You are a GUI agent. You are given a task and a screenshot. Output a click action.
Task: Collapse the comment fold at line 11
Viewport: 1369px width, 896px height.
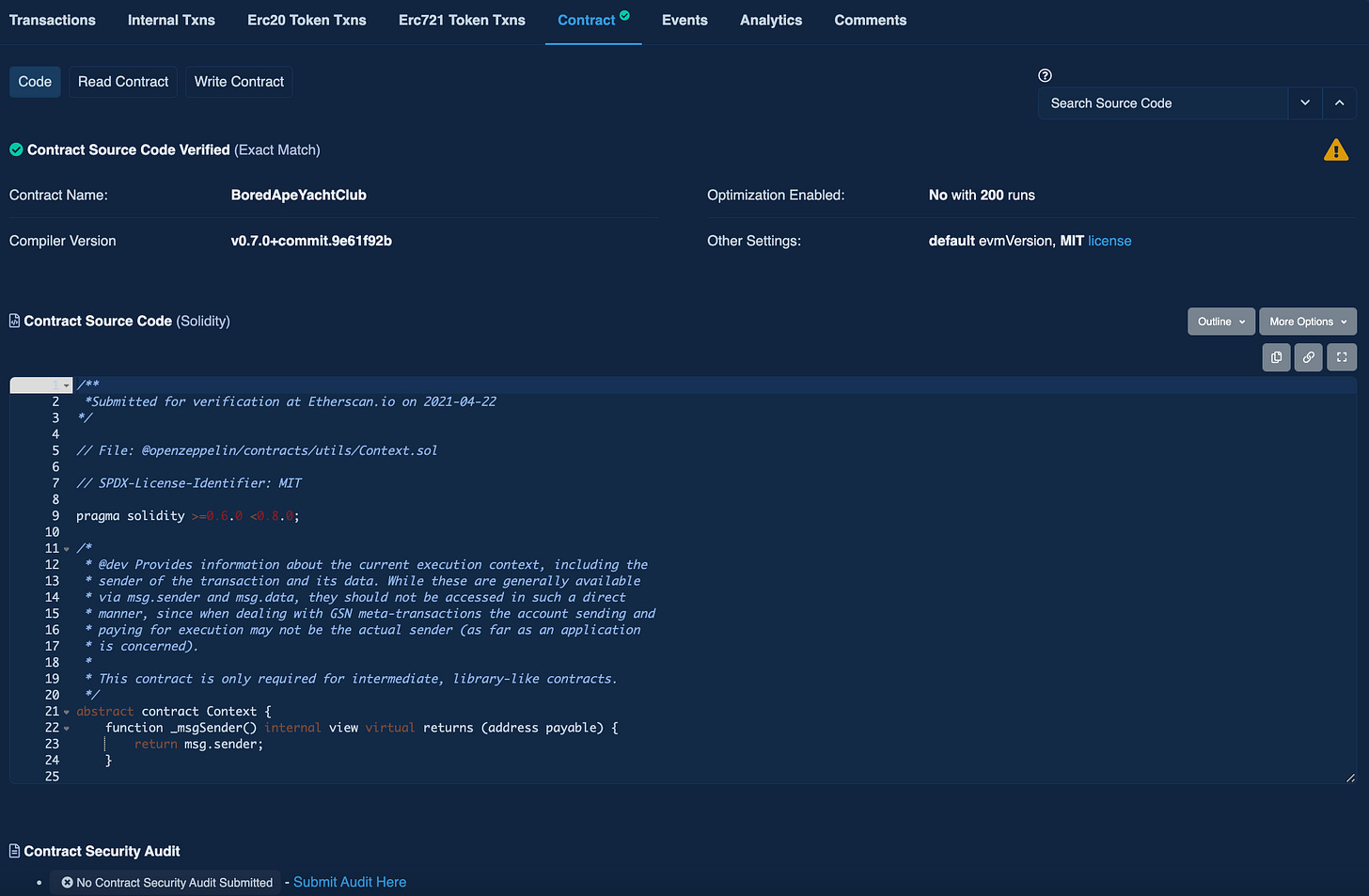tap(67, 549)
